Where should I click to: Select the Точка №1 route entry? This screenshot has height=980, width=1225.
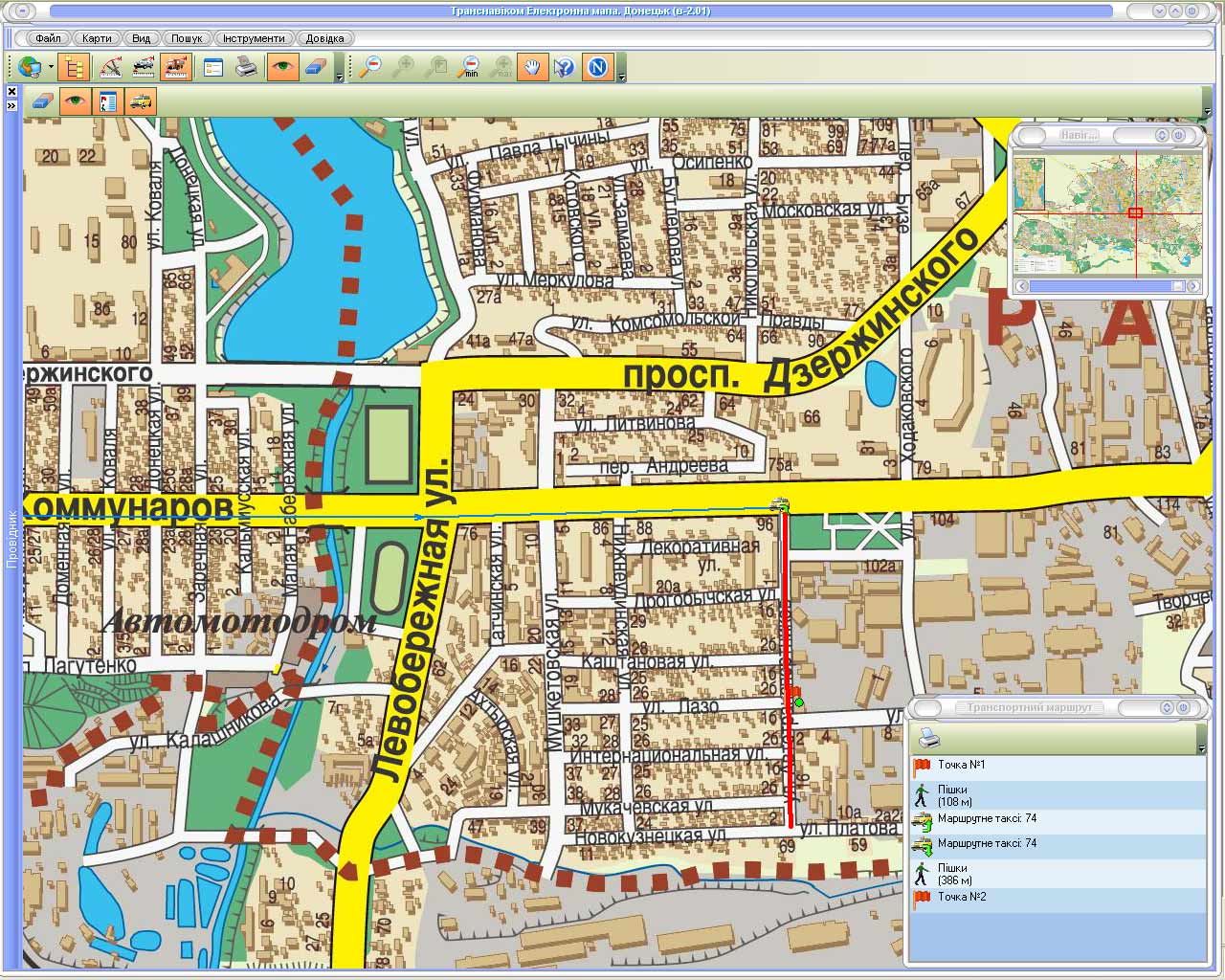click(961, 765)
